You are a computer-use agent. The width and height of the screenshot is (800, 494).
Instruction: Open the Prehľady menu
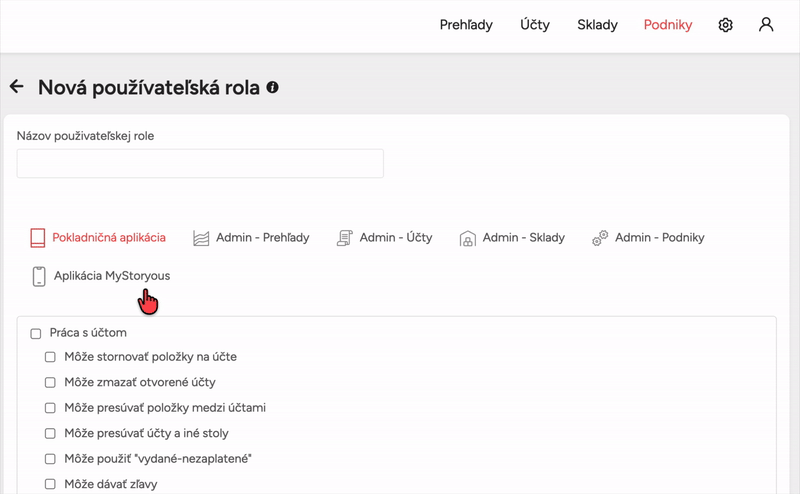(x=466, y=25)
